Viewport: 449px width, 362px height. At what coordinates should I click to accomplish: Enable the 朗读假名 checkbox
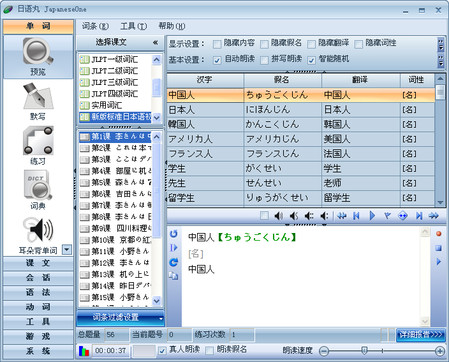point(210,351)
